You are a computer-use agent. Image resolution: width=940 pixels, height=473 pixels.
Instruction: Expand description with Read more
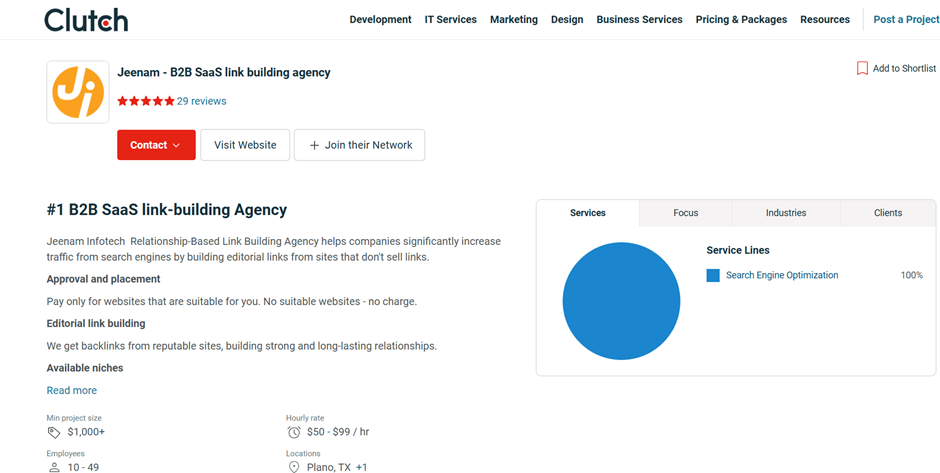[72, 390]
